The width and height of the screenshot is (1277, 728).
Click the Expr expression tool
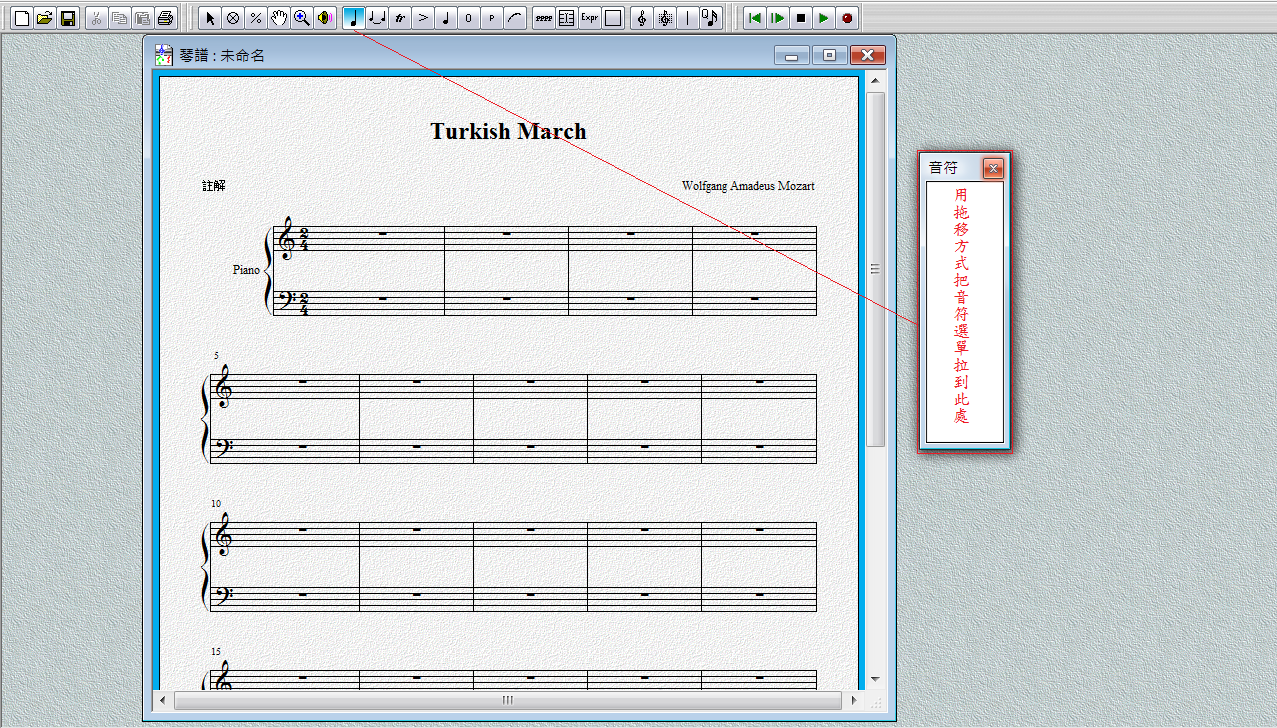(x=589, y=18)
